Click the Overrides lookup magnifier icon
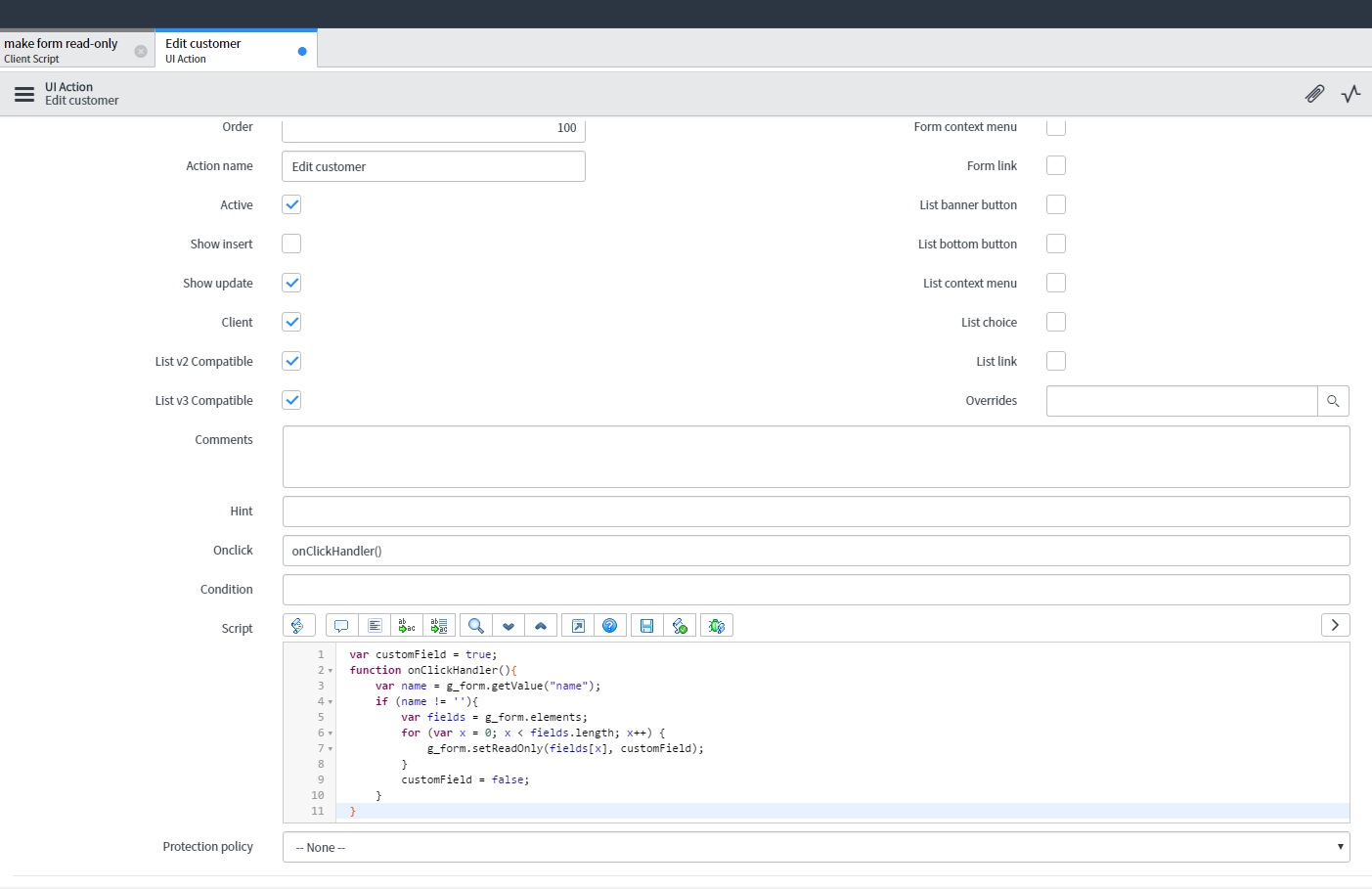The width and height of the screenshot is (1372, 889). [x=1333, y=401]
